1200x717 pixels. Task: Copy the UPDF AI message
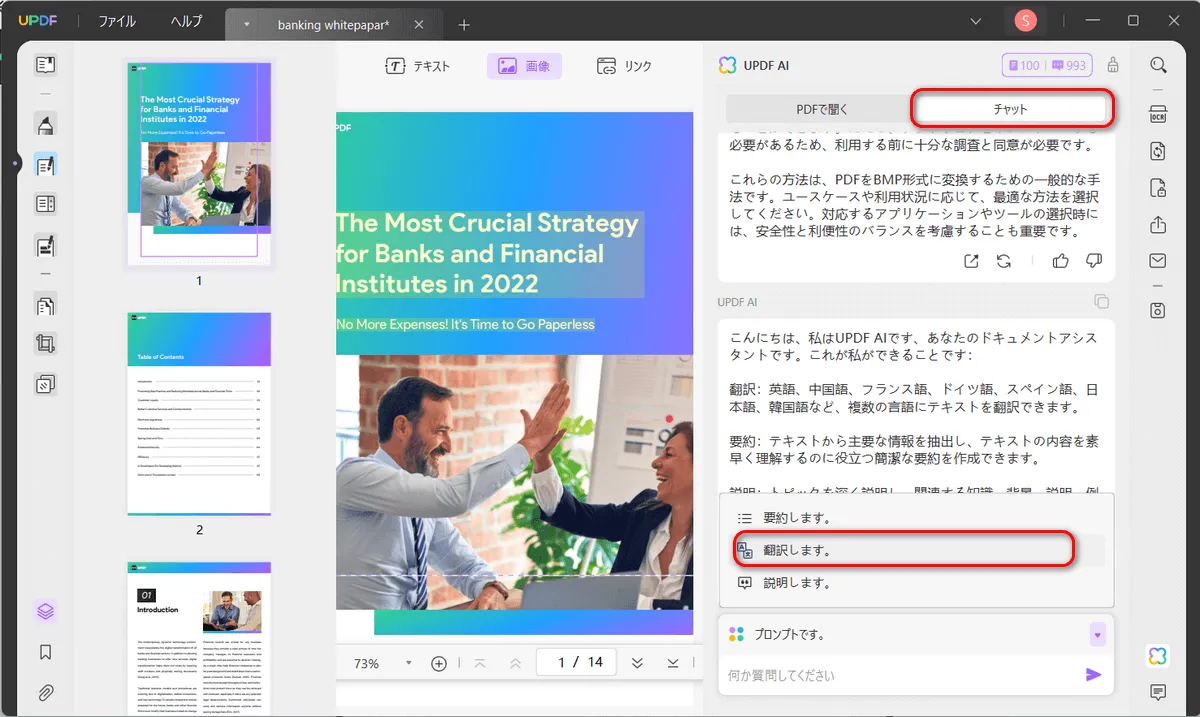click(x=1101, y=302)
